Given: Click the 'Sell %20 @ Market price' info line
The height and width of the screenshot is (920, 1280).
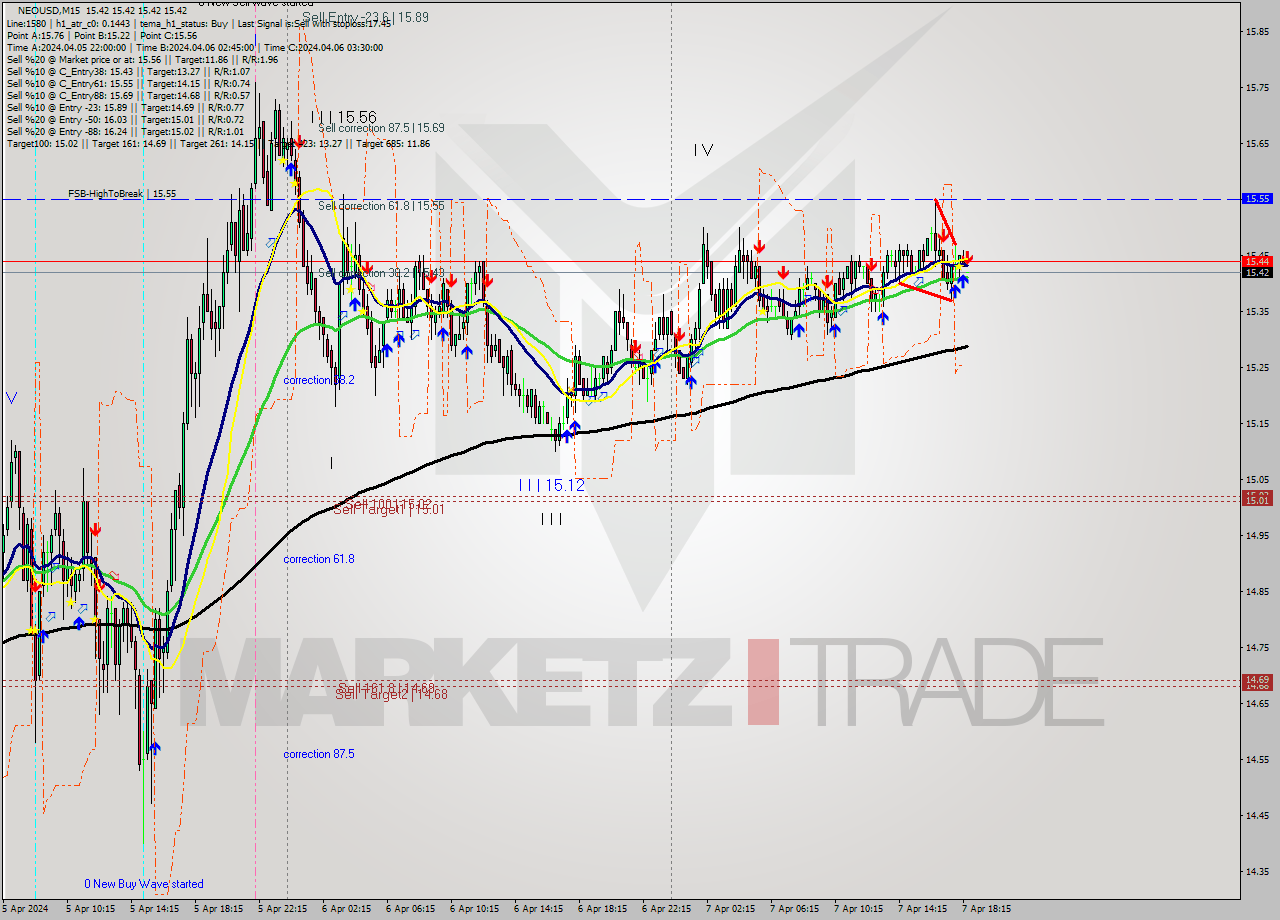Looking at the screenshot, I should [142, 59].
